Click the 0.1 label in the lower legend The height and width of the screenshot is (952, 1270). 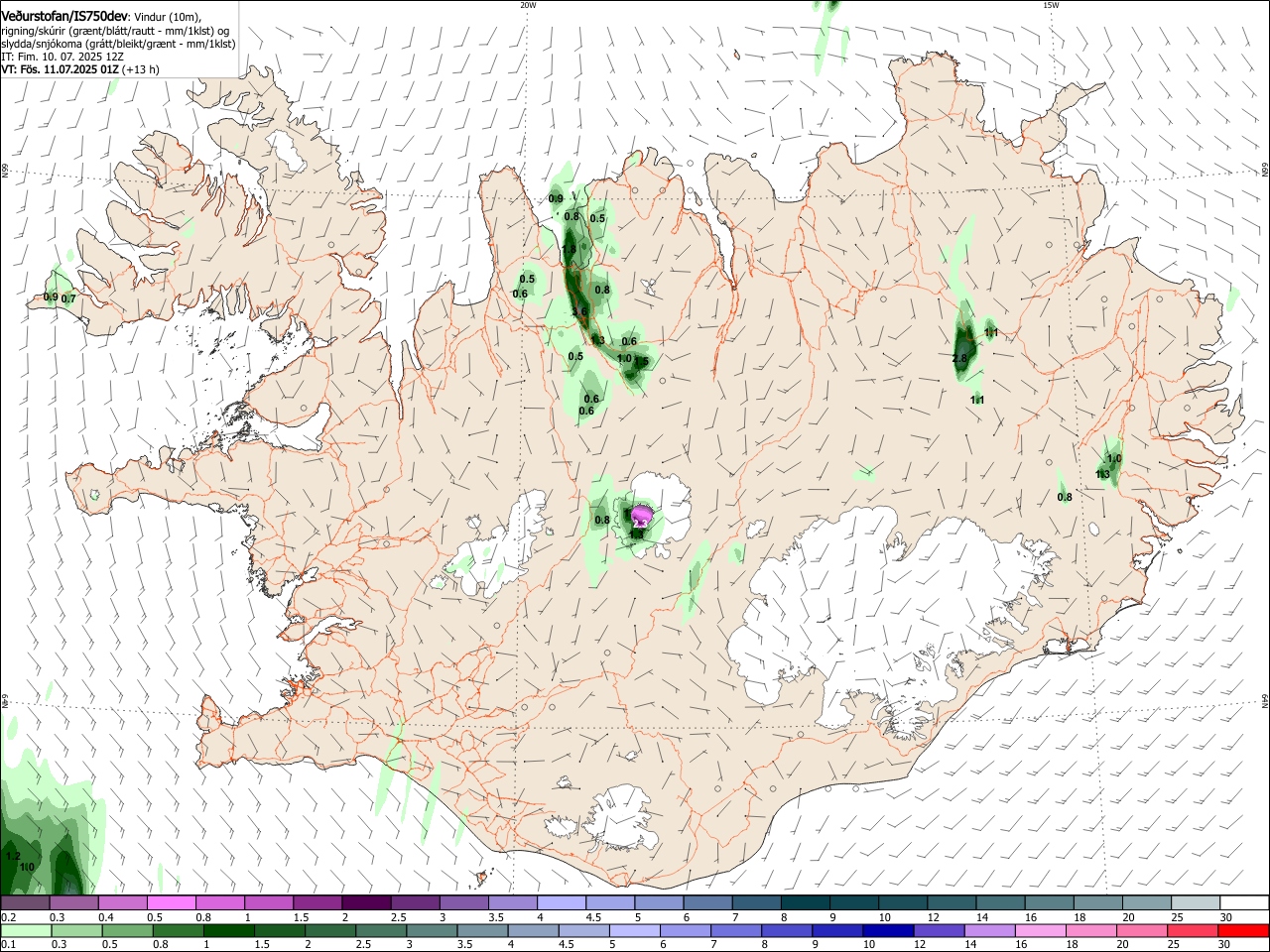pos(7,945)
